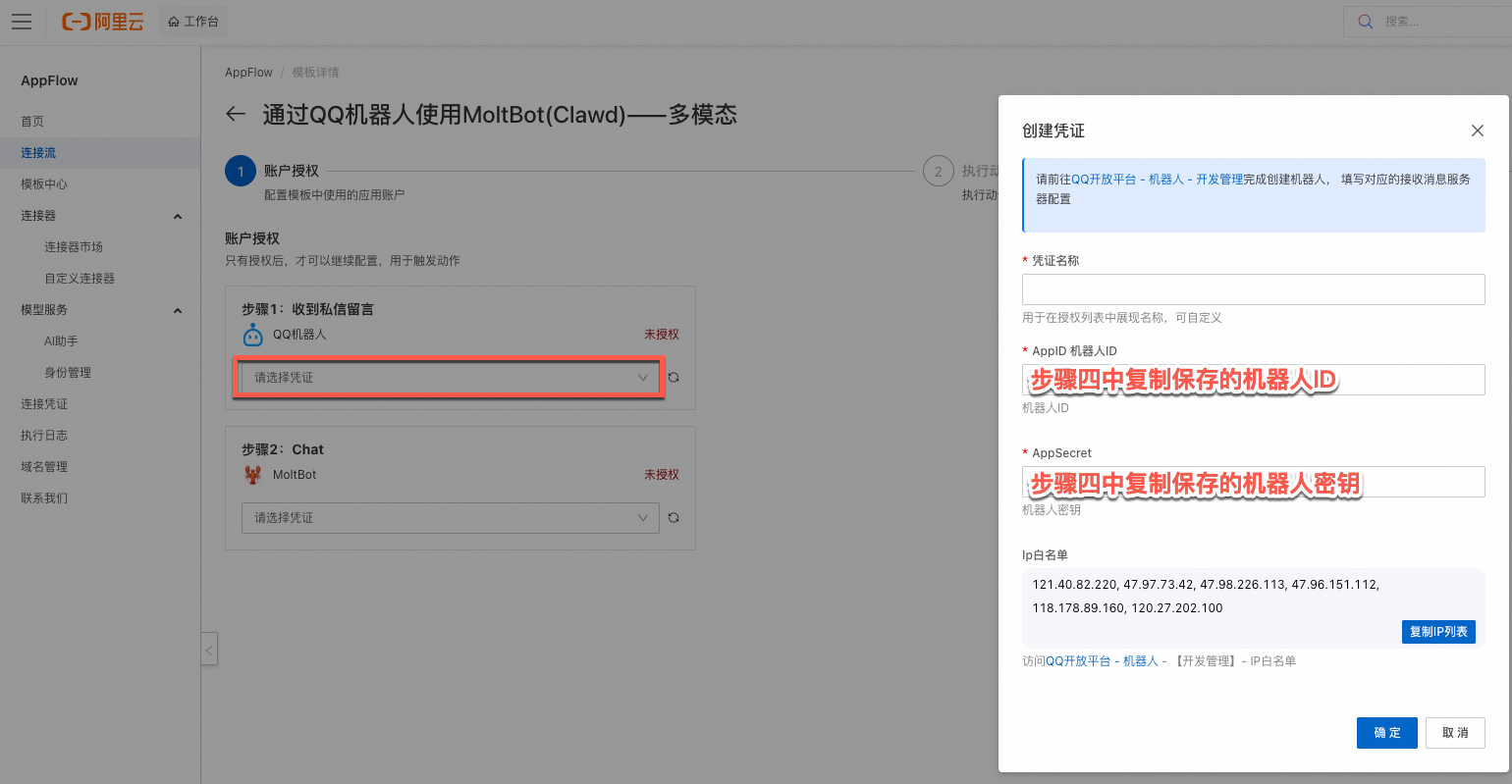1512x784 pixels.
Task: Click the IP whitelist address text
Action: 1206,597
